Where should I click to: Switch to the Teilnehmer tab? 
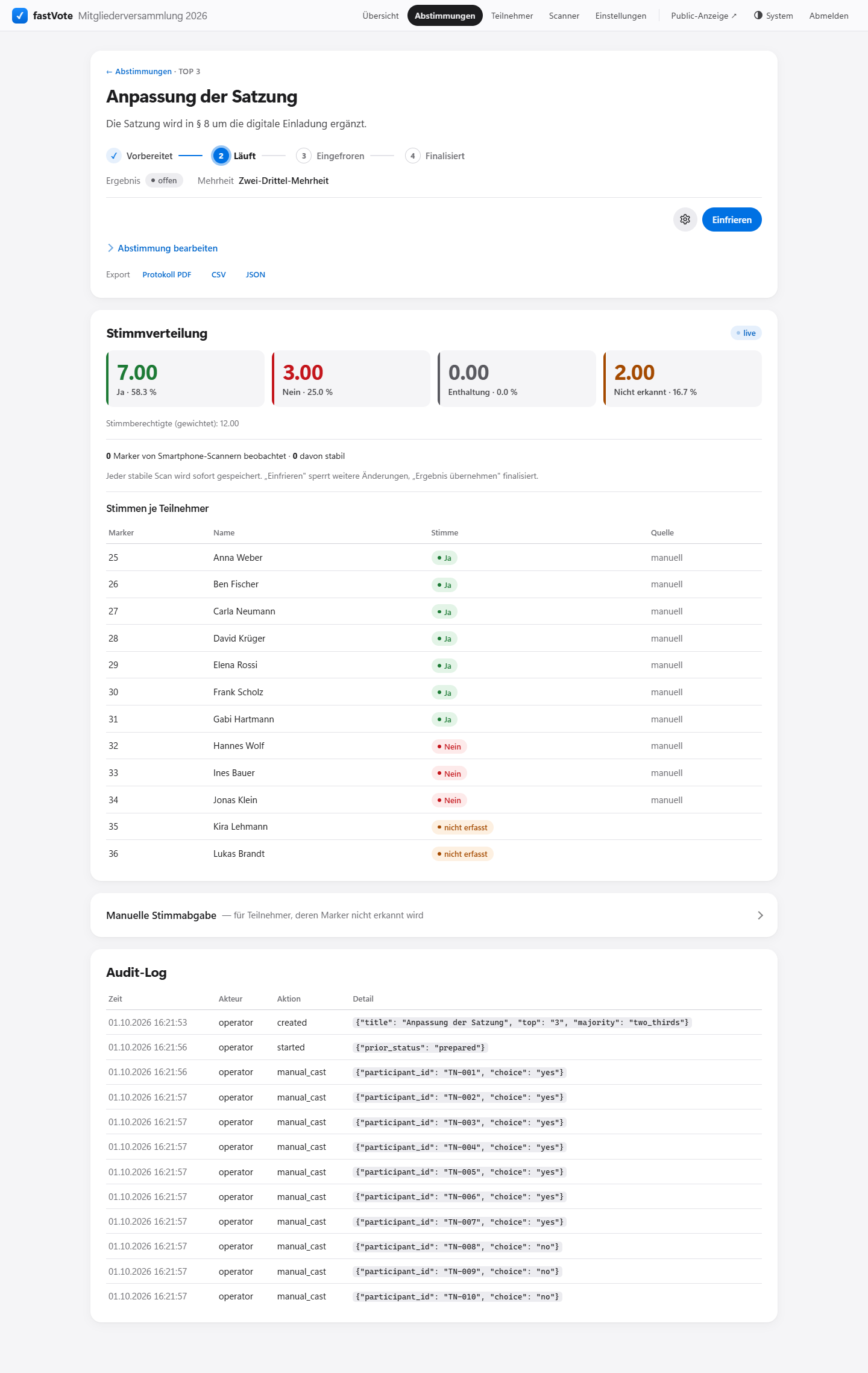point(512,16)
